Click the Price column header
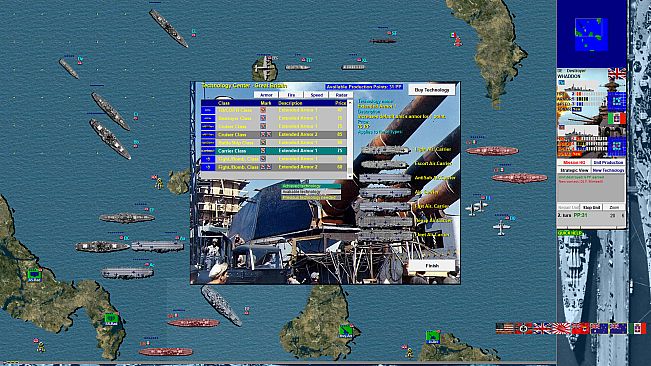 pos(340,103)
